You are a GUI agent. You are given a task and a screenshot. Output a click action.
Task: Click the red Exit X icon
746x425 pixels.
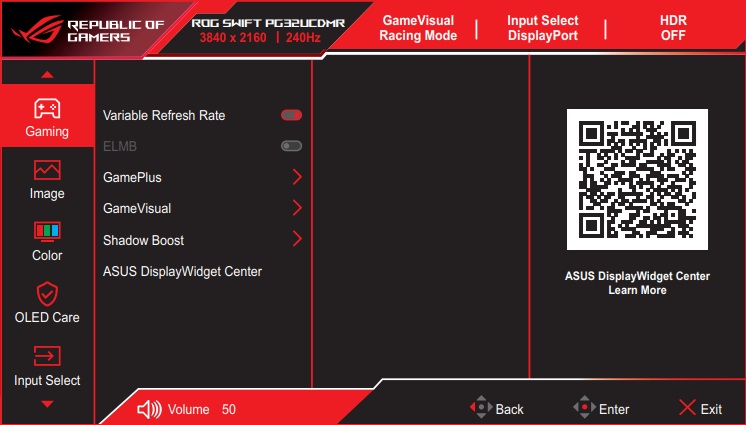(x=686, y=408)
